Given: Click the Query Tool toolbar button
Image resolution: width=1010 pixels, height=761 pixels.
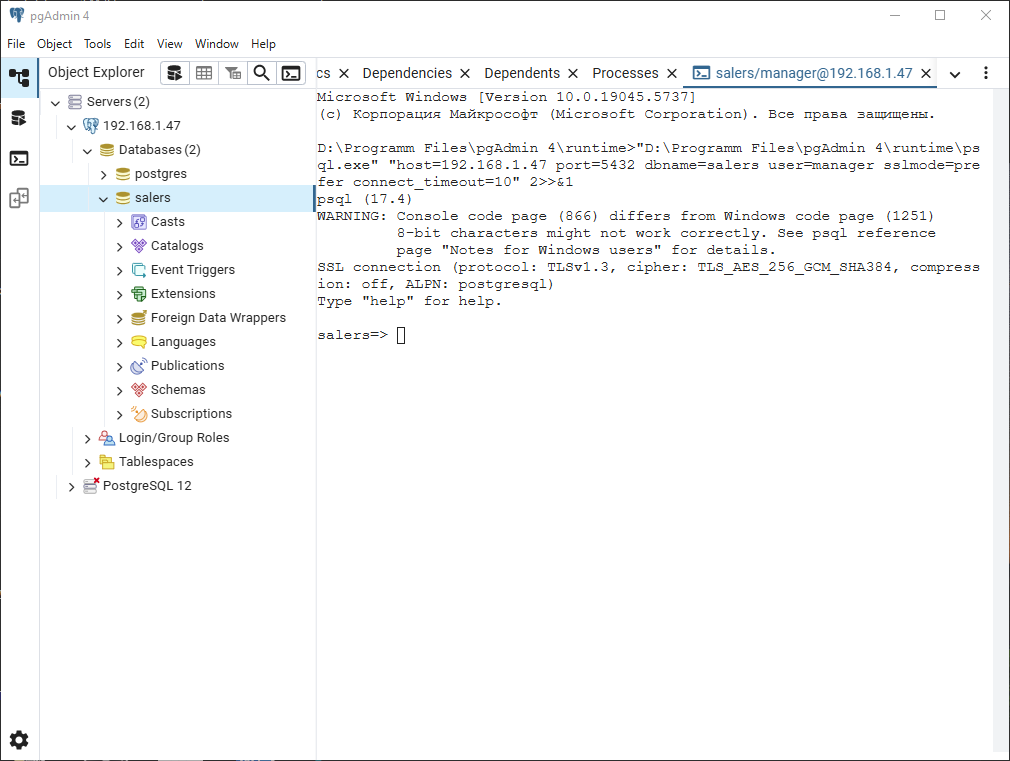Looking at the screenshot, I should 175,73.
